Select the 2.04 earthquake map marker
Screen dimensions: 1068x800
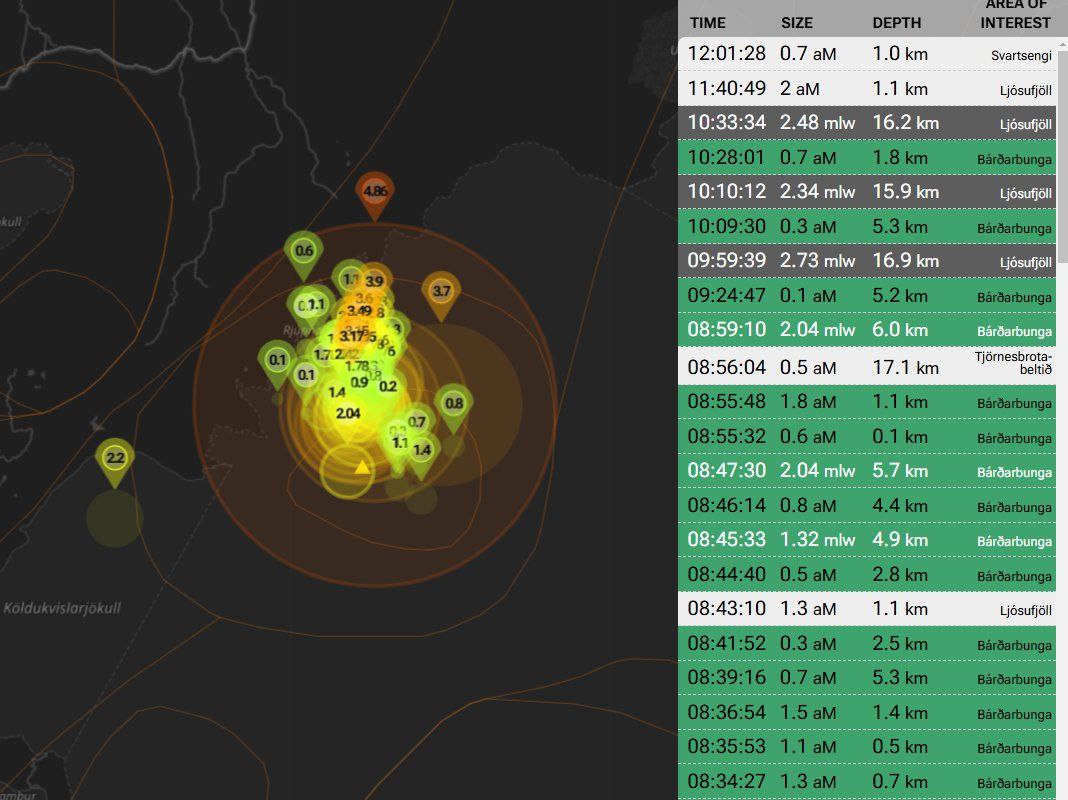[x=348, y=413]
